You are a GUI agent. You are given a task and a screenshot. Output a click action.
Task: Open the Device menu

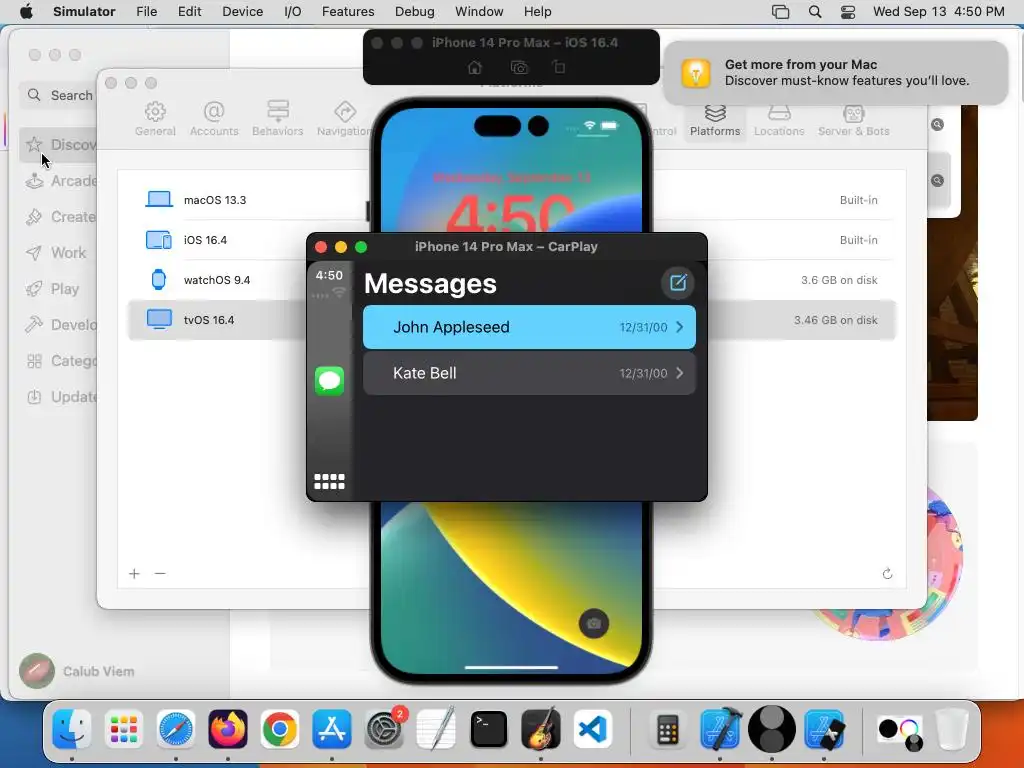(242, 12)
